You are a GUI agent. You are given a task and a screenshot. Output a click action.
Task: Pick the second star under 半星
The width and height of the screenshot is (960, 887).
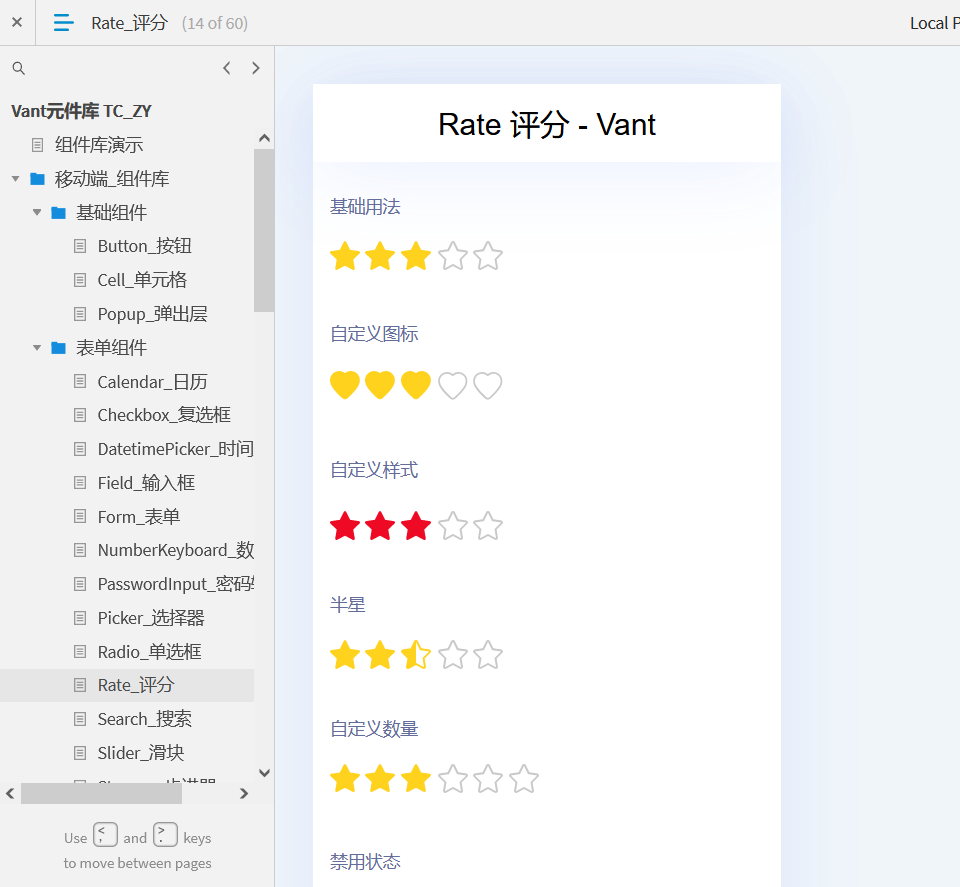380,655
